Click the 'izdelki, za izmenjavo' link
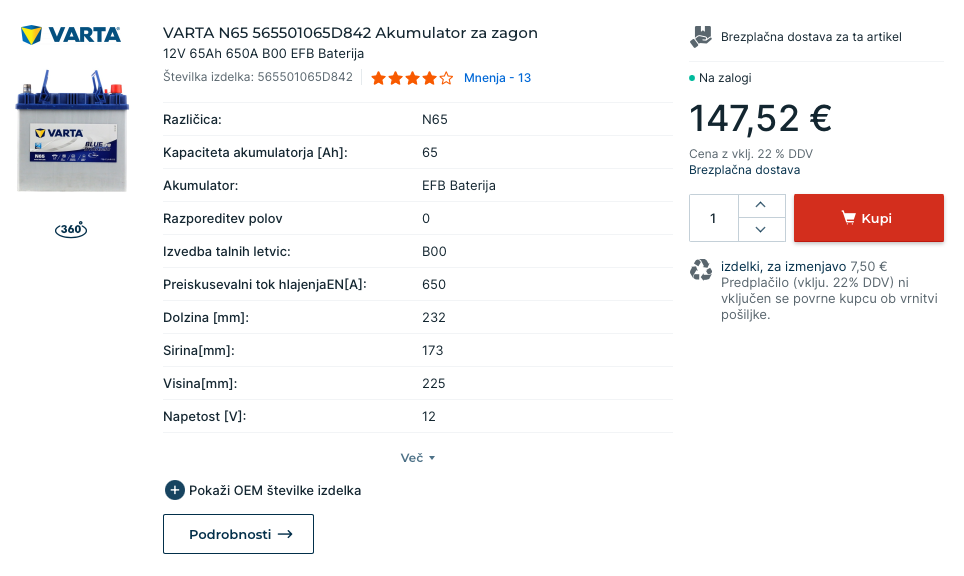This screenshot has width=964, height=576. (783, 267)
